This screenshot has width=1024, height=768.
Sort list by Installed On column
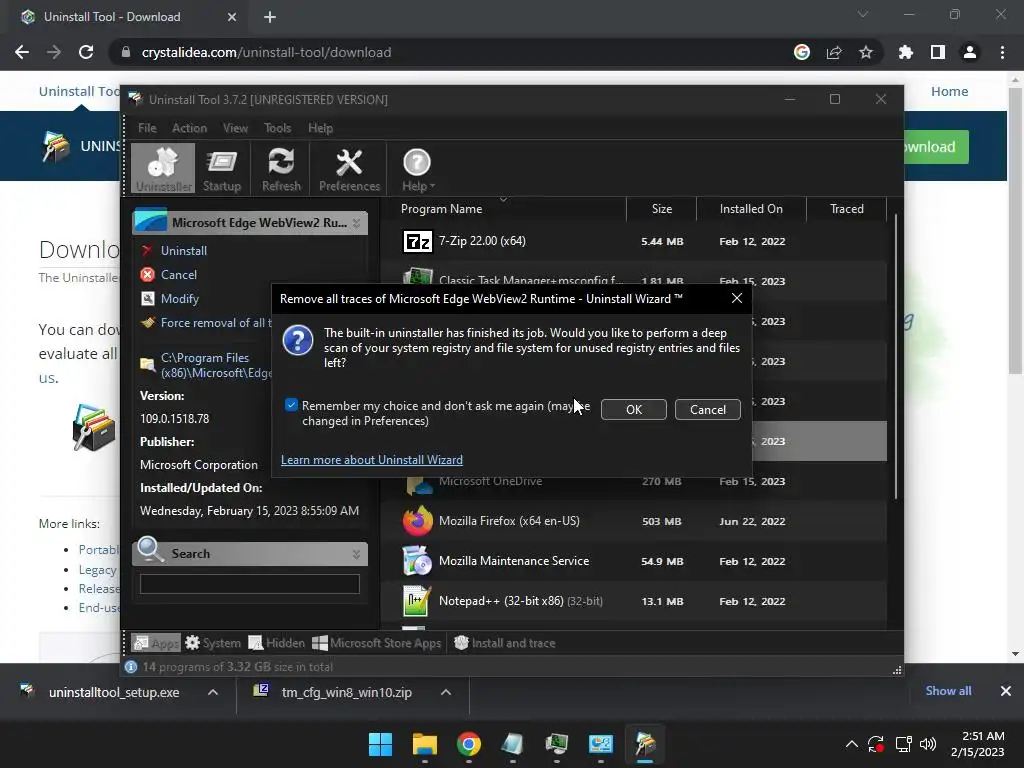point(751,209)
